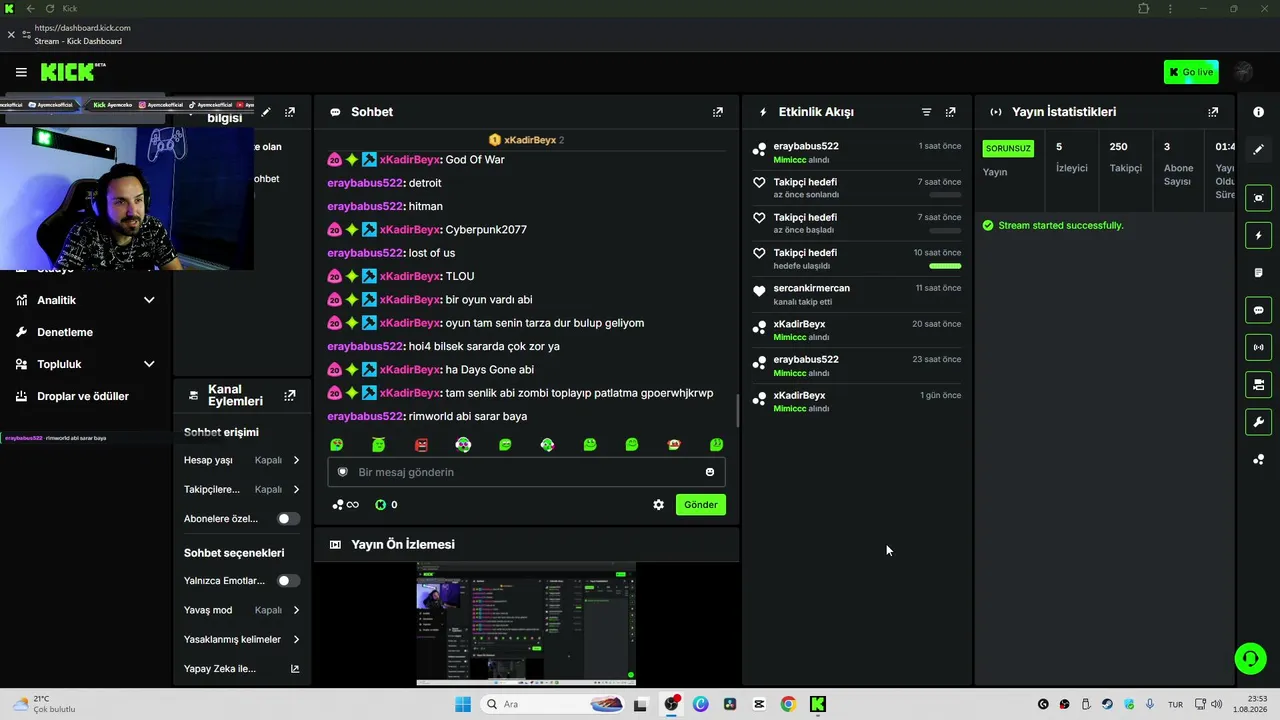Pop out the Sohbet chat panel
Viewport: 1280px width, 720px height.
click(x=717, y=112)
